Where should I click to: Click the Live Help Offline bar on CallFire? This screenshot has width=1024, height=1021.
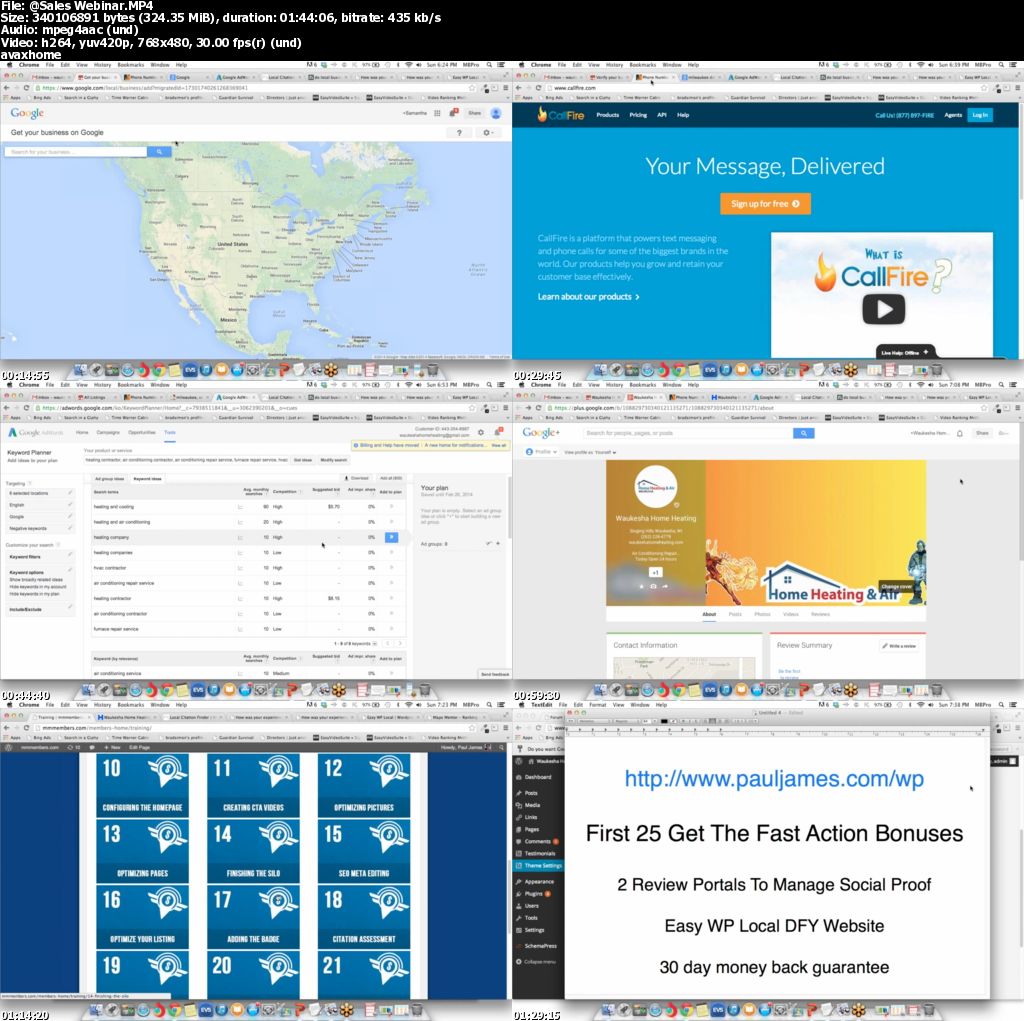[904, 352]
